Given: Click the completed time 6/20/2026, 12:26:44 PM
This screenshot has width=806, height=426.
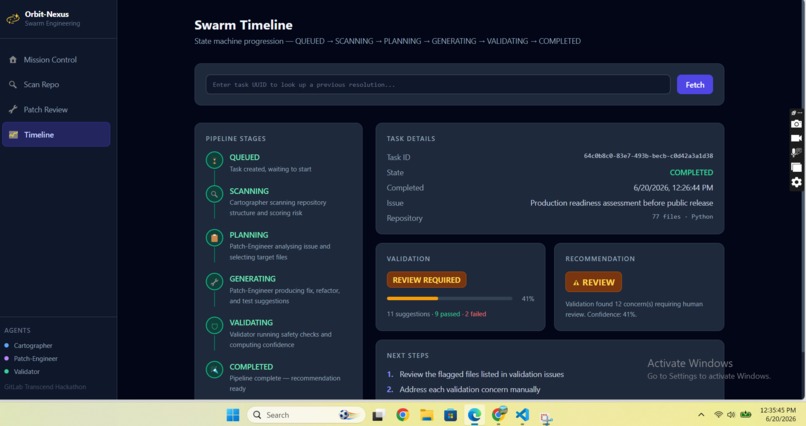Looking at the screenshot, I should pos(673,188).
